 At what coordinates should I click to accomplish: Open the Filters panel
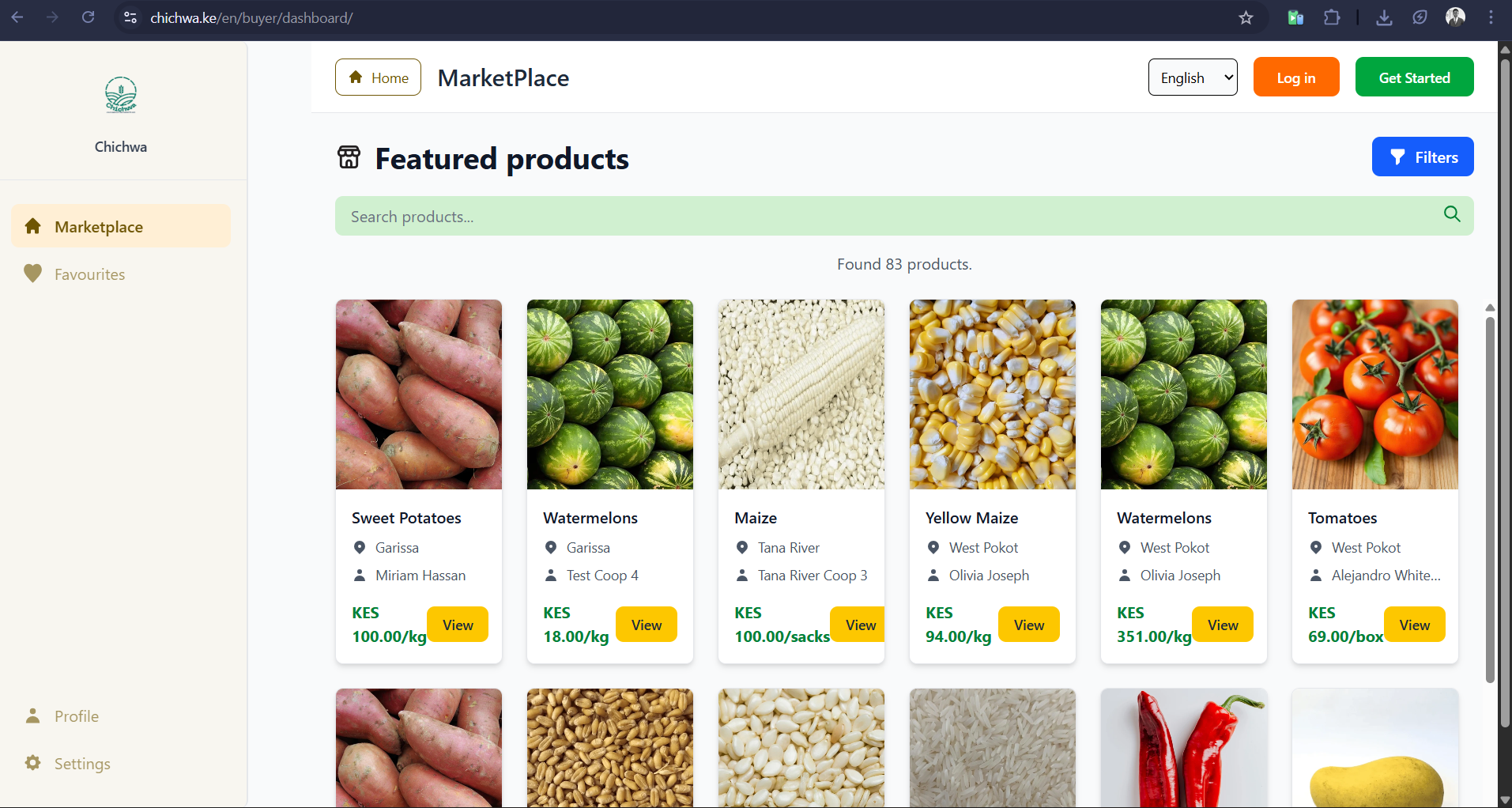click(x=1422, y=157)
